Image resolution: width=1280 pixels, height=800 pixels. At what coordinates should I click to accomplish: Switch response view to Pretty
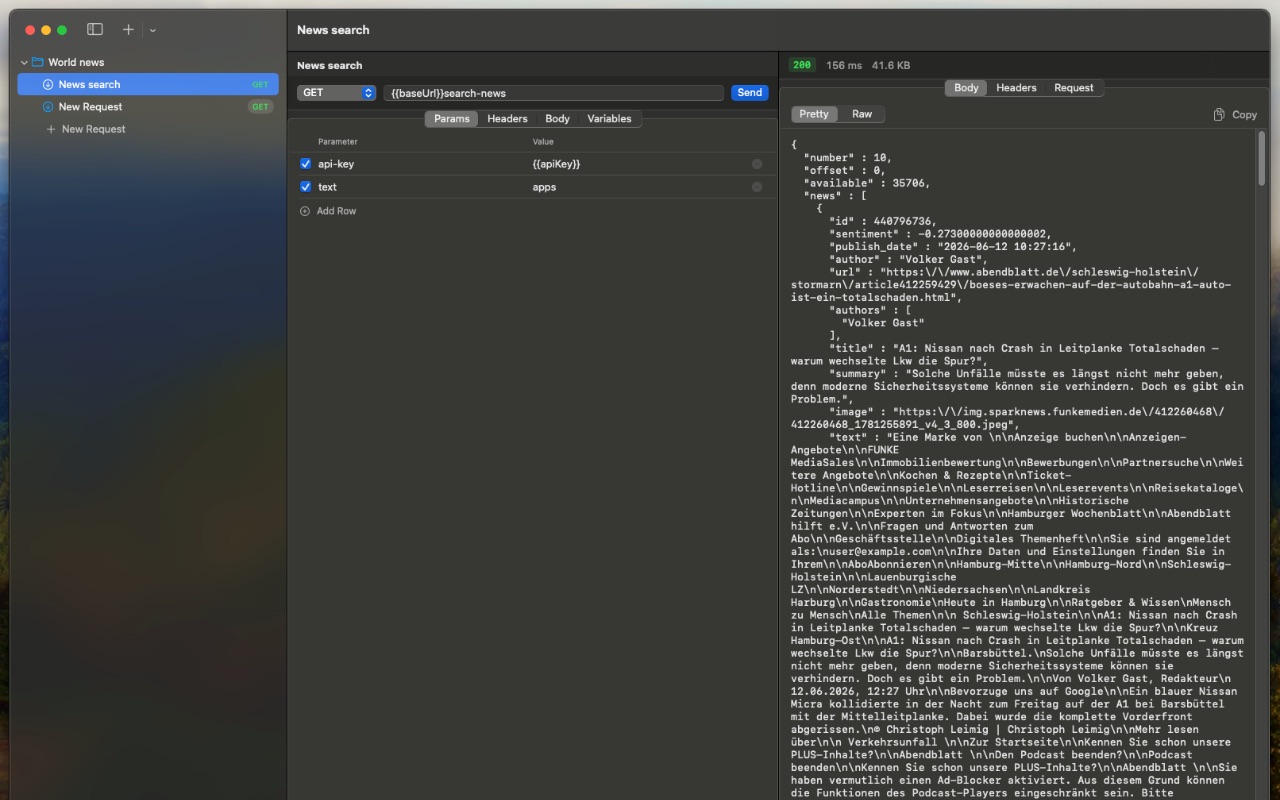pos(814,114)
